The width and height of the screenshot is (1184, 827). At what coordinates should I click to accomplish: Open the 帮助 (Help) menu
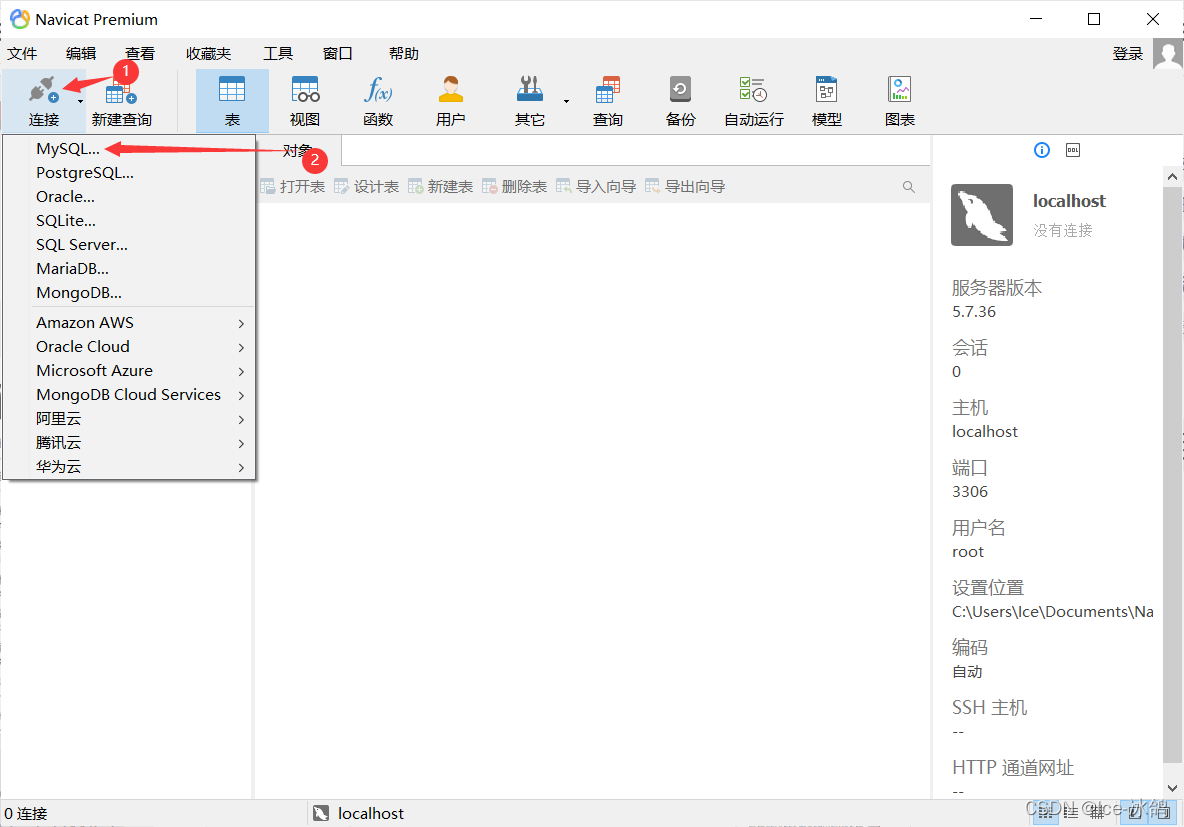click(x=404, y=54)
